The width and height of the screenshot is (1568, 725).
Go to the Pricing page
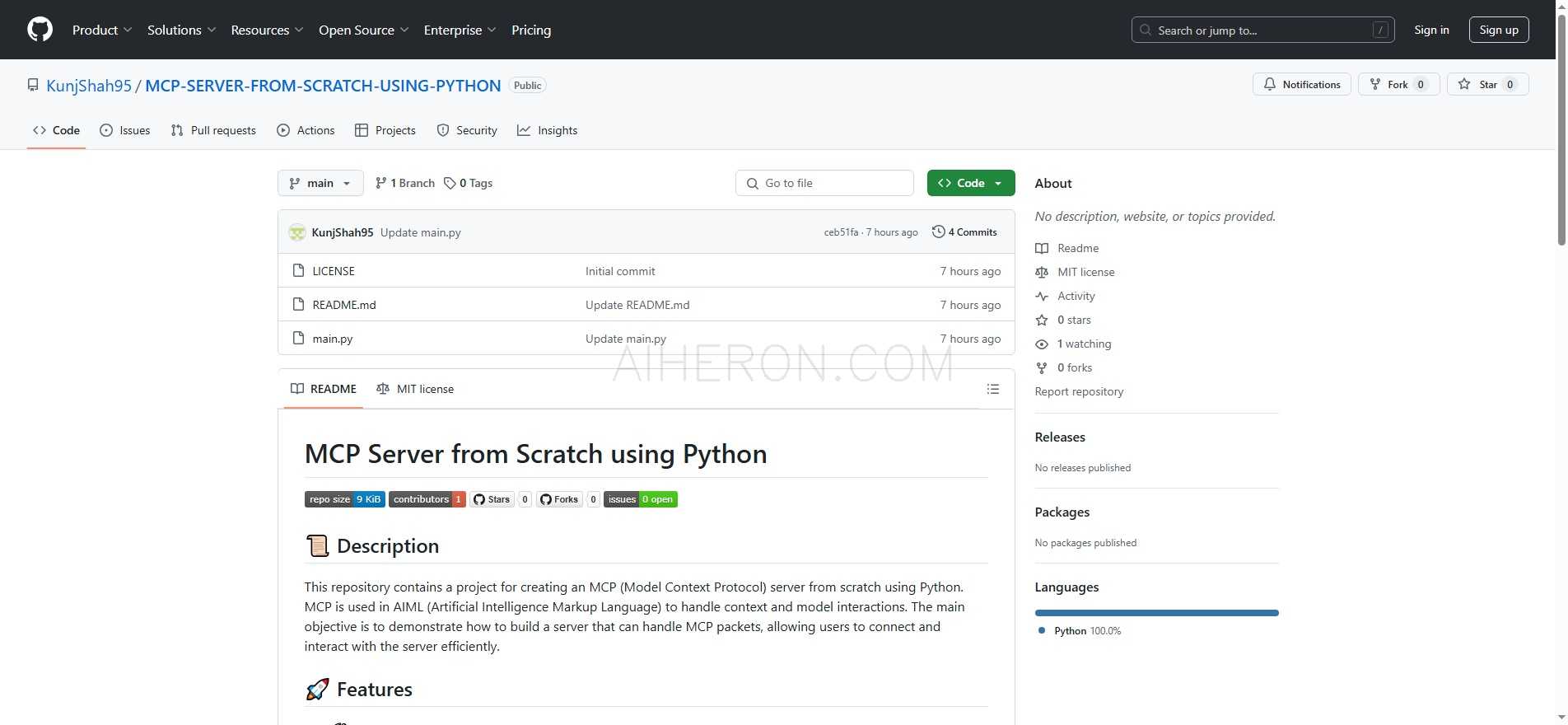531,30
